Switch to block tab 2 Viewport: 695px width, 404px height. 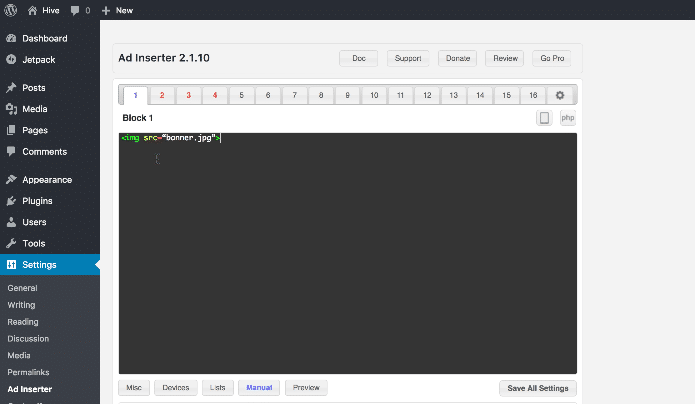pos(162,95)
